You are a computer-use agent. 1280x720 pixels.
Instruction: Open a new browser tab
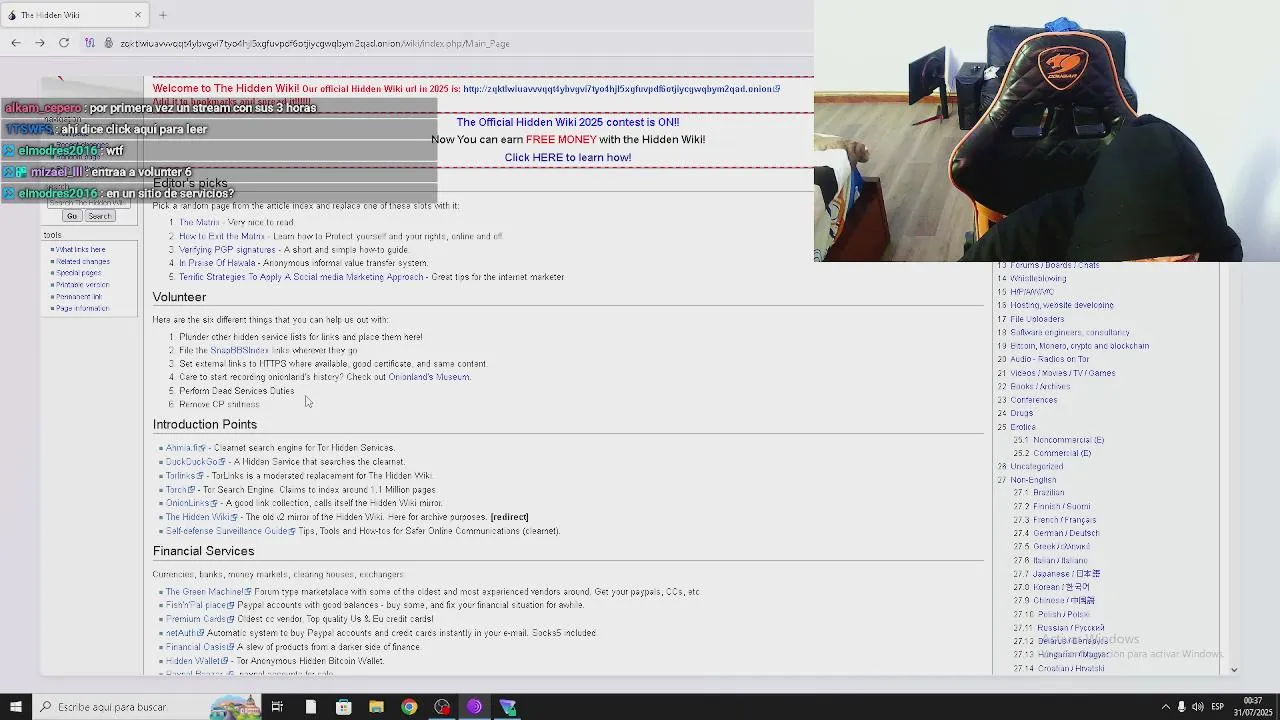[x=163, y=15]
